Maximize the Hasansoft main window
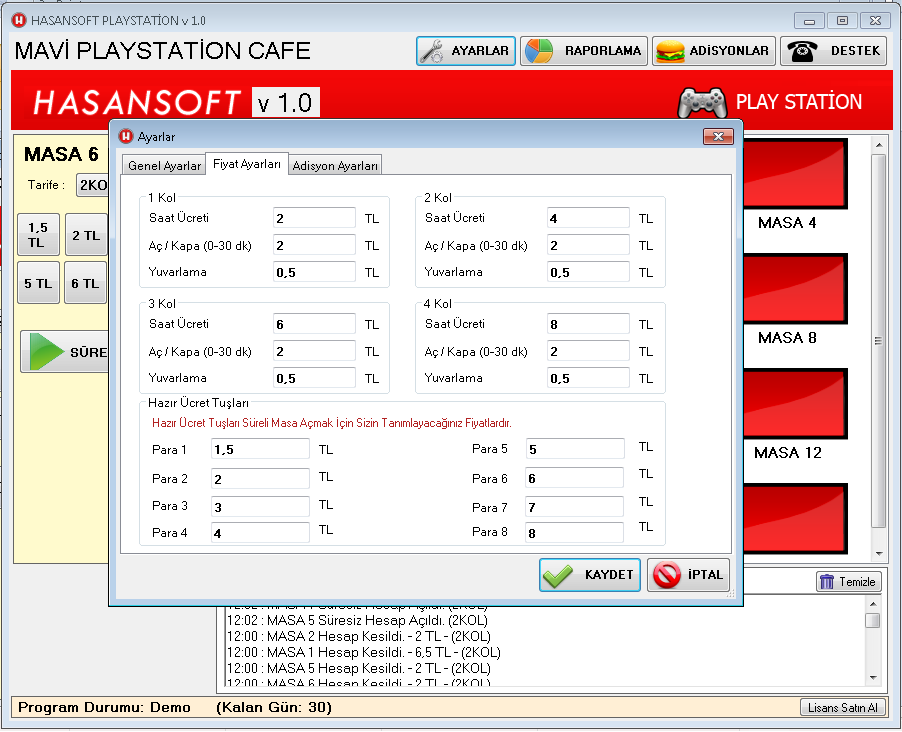Screen dimensions: 902x732 pos(842,21)
